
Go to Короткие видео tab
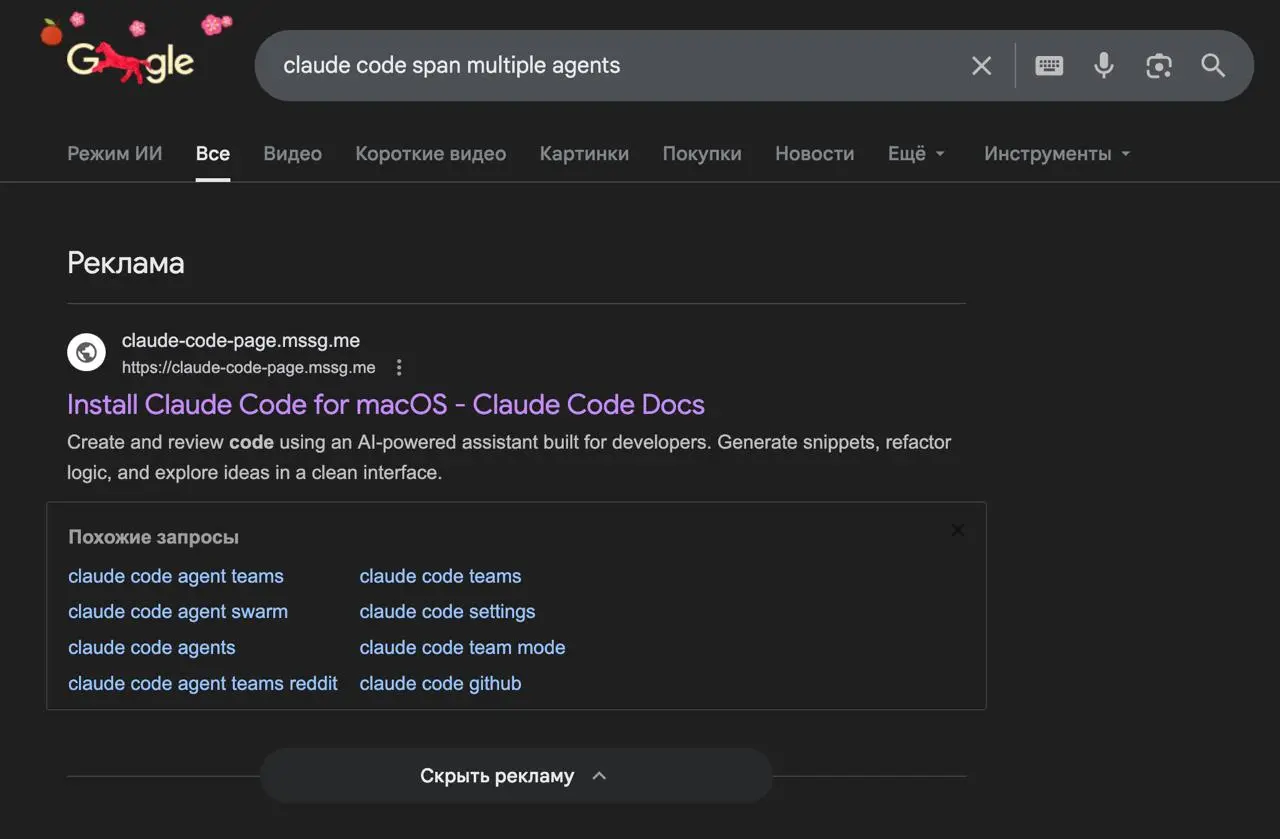431,154
